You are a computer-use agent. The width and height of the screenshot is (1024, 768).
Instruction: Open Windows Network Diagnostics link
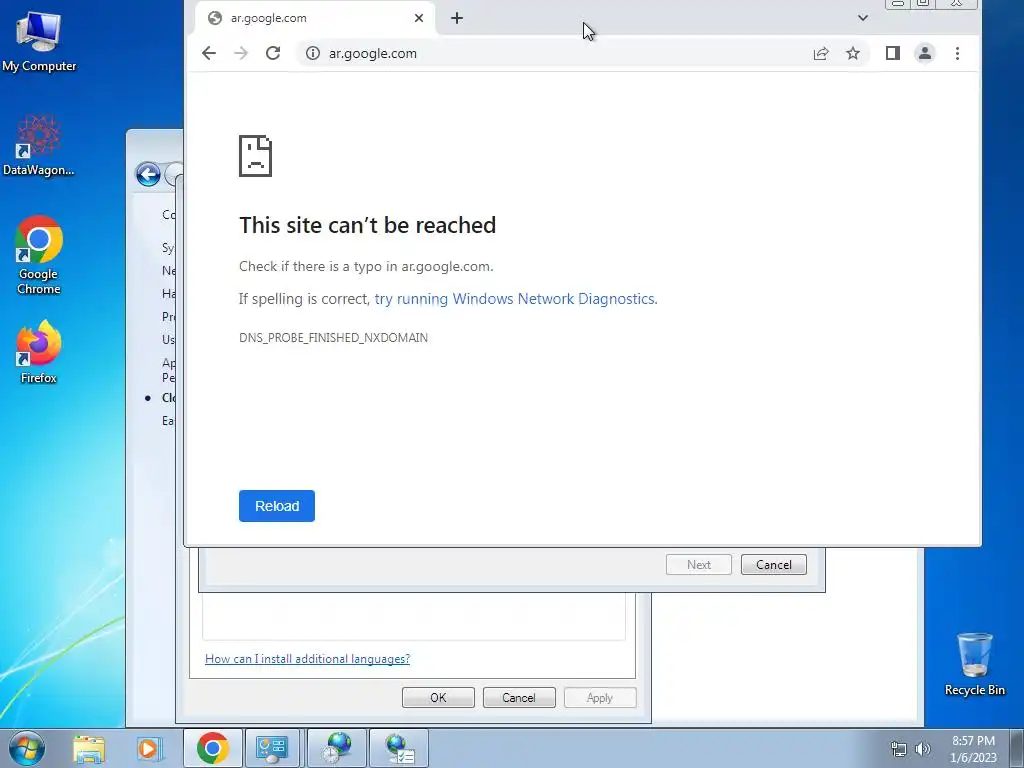[516, 299]
